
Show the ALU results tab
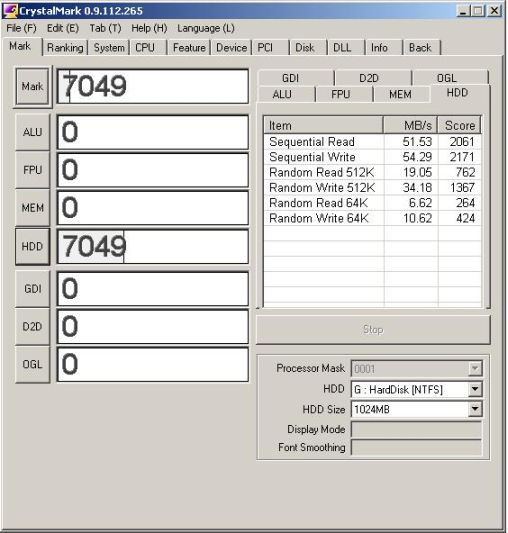click(287, 94)
